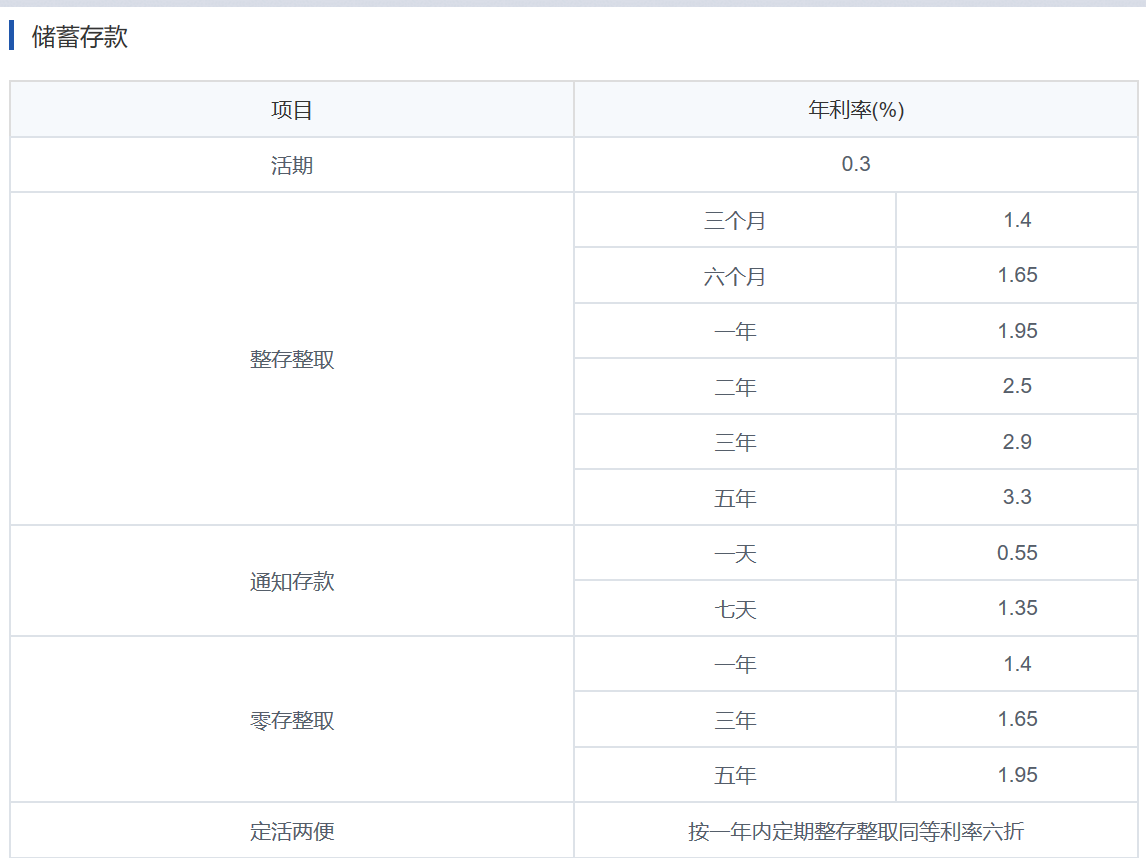Viewport: 1146px width, 858px height.
Task: Click the 1.65 rate for 零存整取 三年
Action: (x=1017, y=719)
